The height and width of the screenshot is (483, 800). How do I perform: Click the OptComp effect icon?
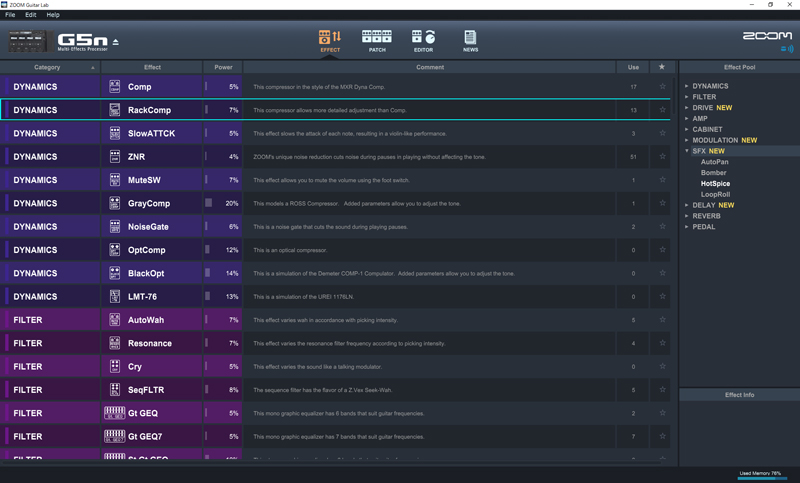click(115, 250)
